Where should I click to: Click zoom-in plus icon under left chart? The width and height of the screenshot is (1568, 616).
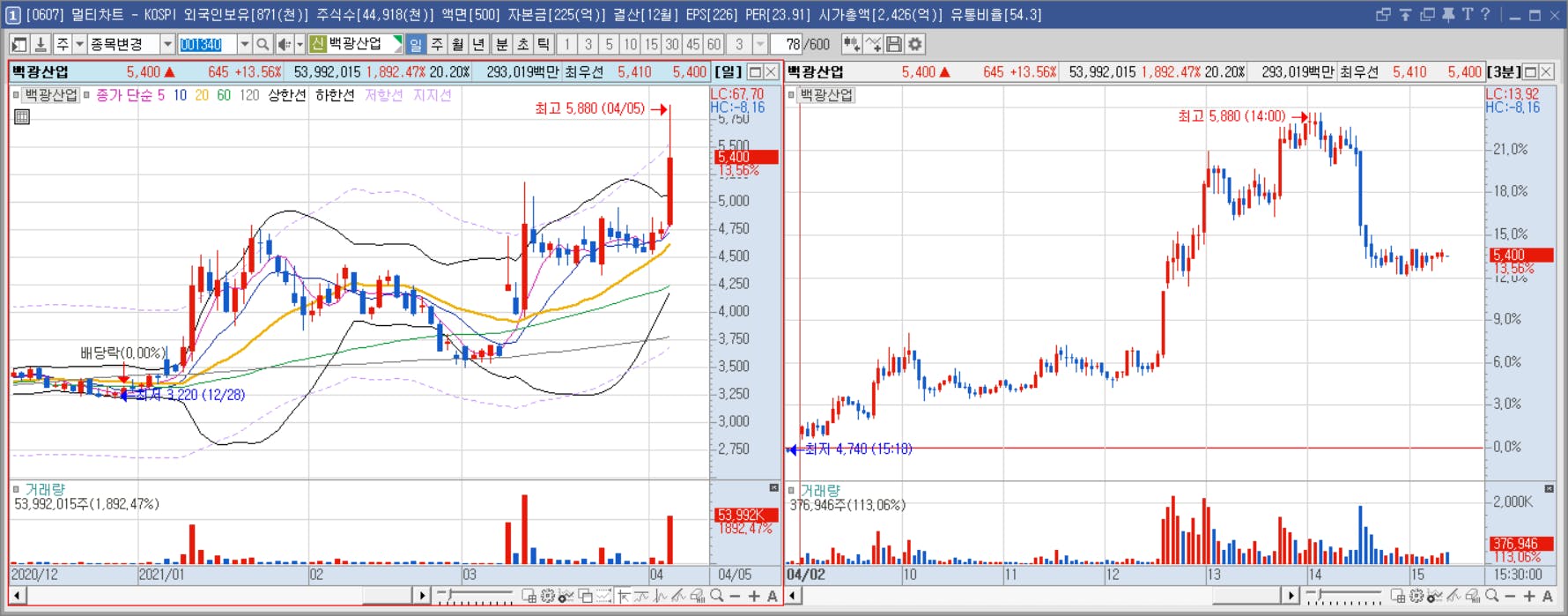tap(754, 597)
